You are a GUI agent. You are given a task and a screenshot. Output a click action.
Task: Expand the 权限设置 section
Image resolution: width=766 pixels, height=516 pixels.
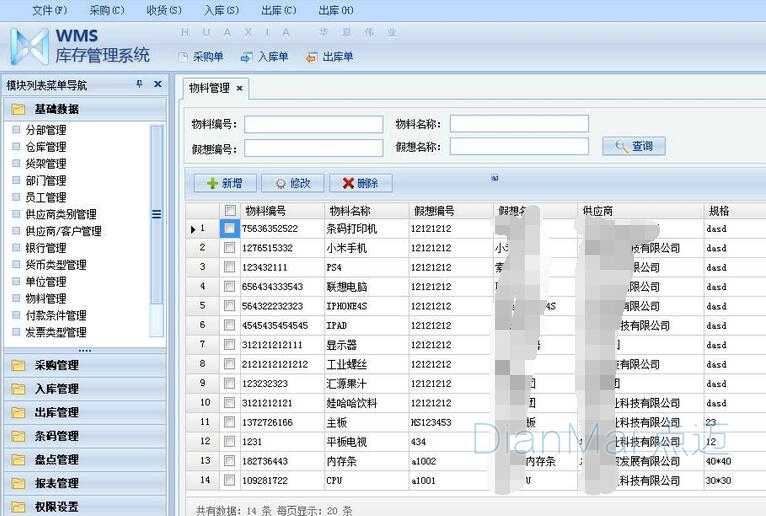click(85, 507)
